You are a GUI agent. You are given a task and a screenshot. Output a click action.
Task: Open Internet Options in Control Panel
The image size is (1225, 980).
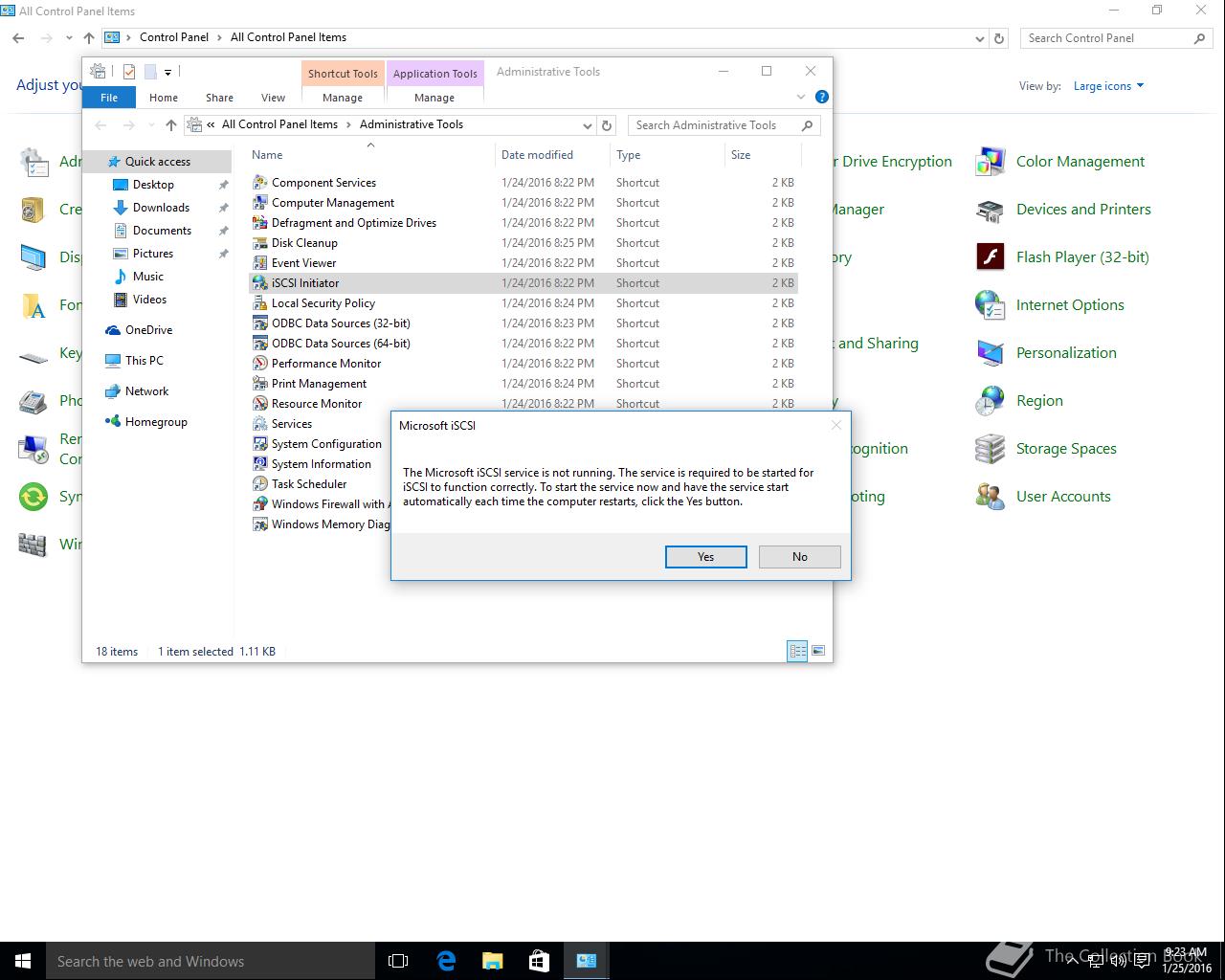click(1050, 305)
